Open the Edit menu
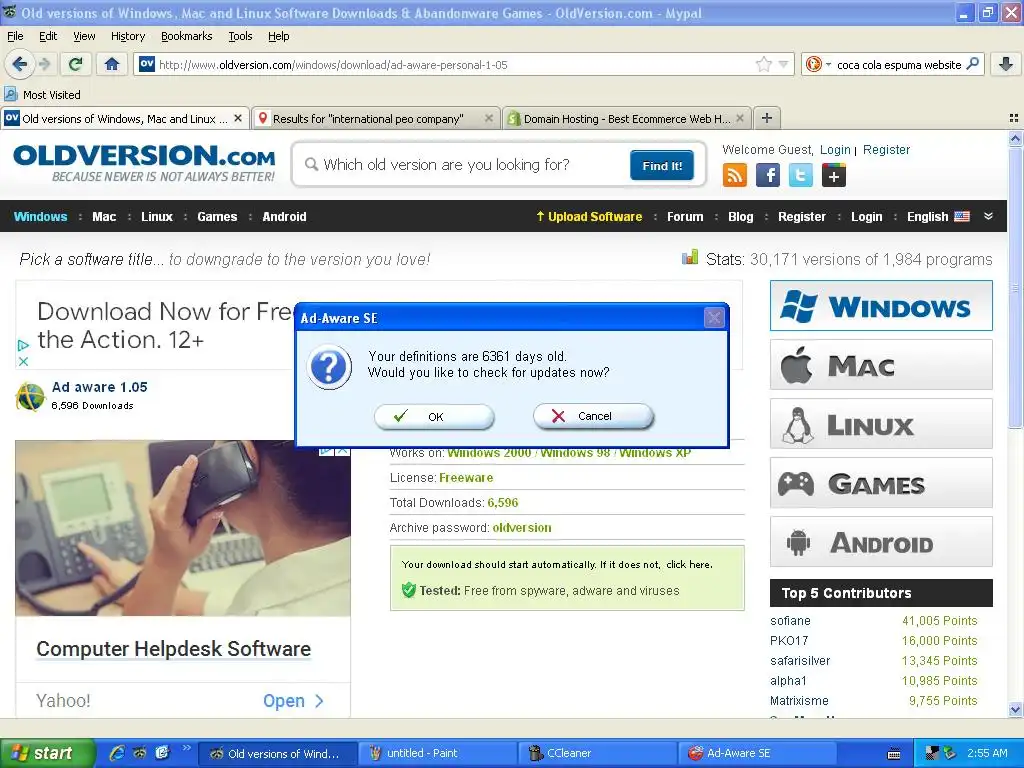 [48, 36]
